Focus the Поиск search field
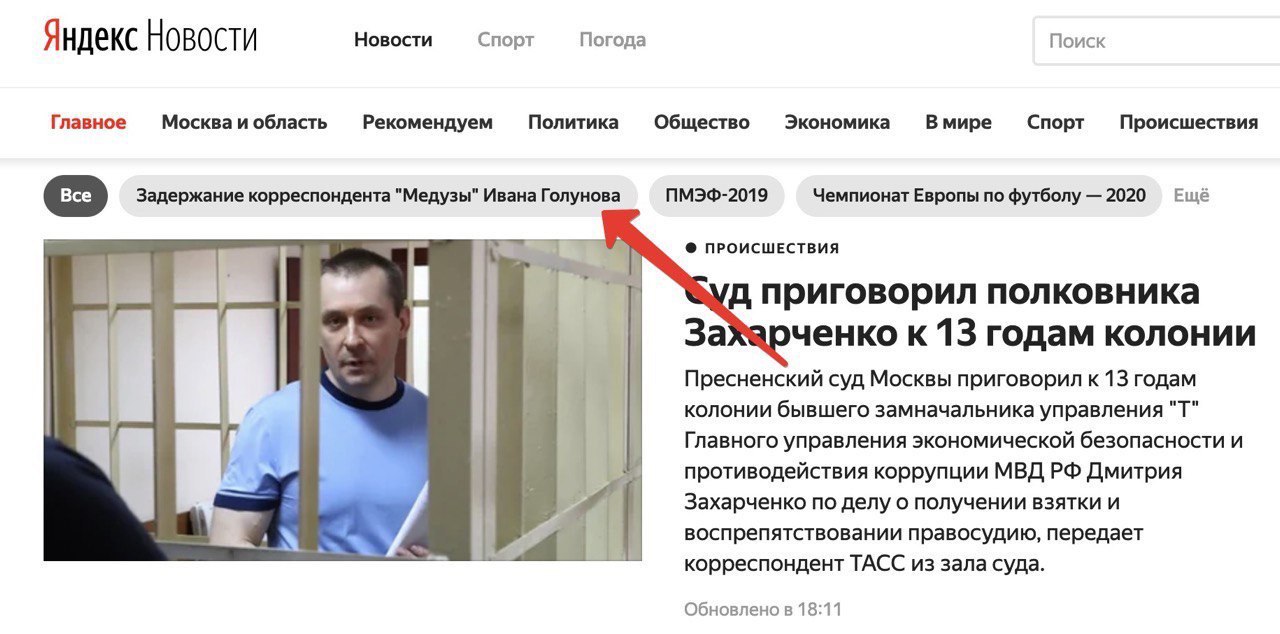 coord(1157,41)
